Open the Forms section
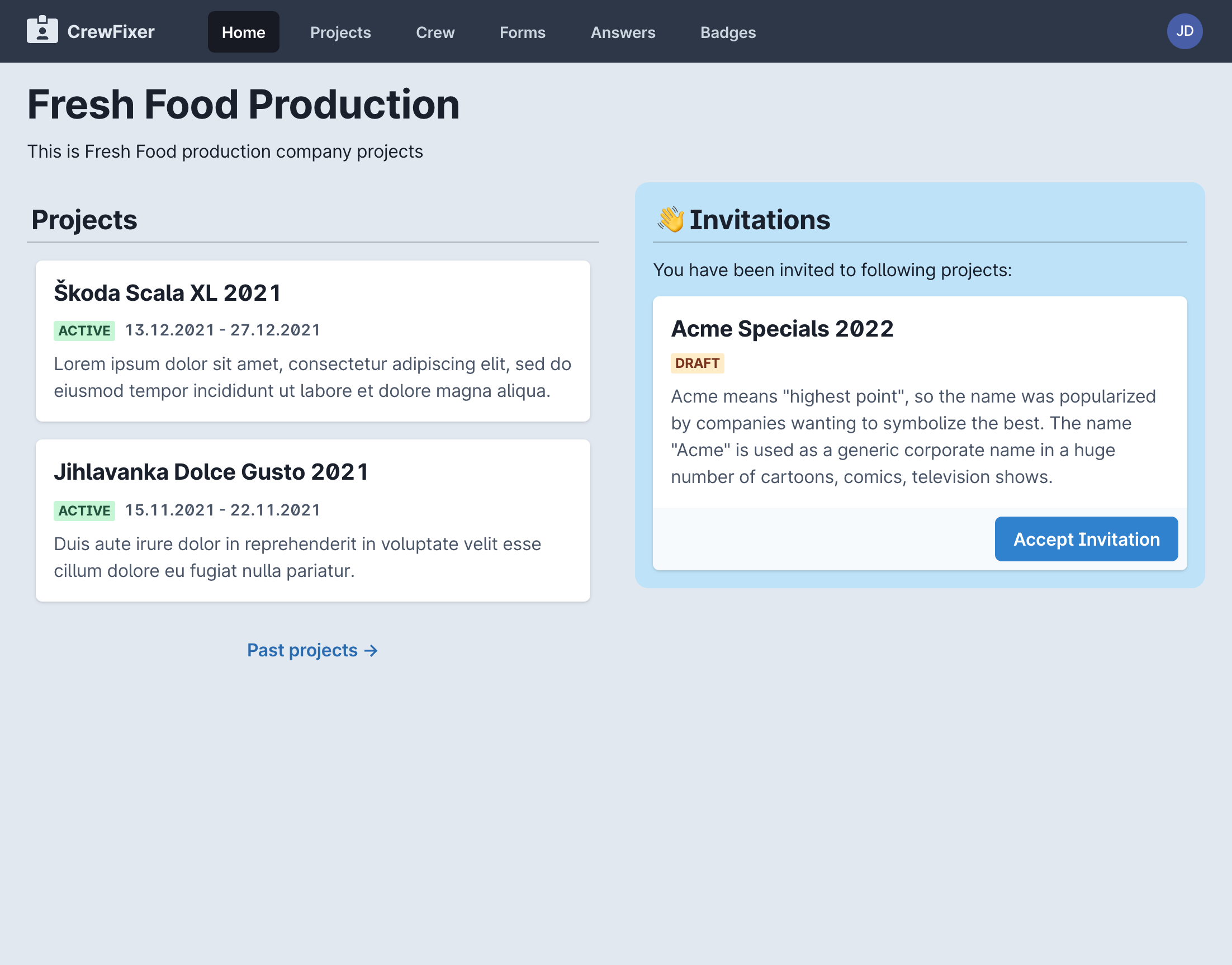Viewport: 1232px width, 965px height. pyautogui.click(x=522, y=32)
